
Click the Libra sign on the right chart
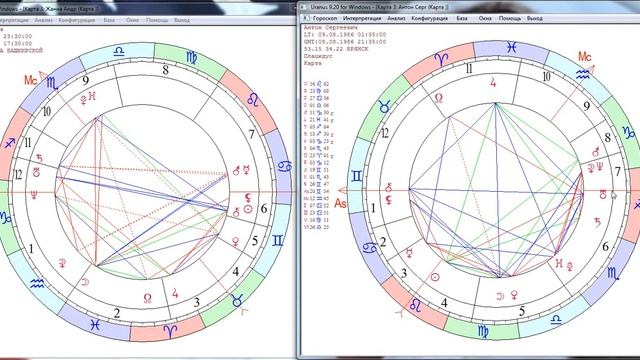[556, 319]
